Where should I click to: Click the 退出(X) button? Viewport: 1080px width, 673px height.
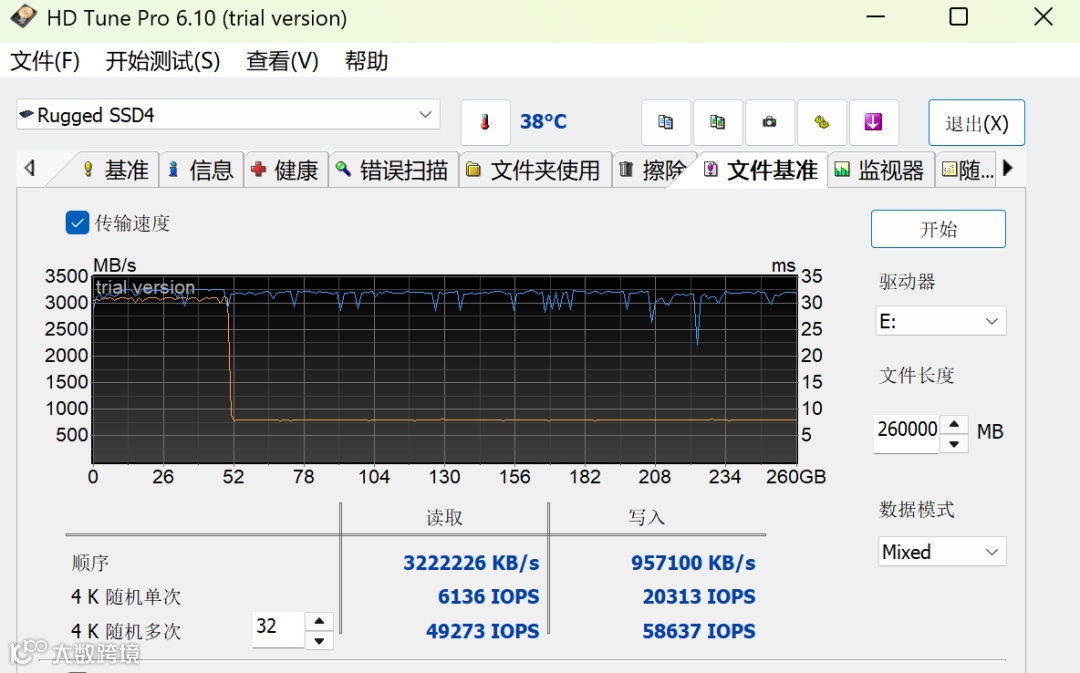click(976, 122)
